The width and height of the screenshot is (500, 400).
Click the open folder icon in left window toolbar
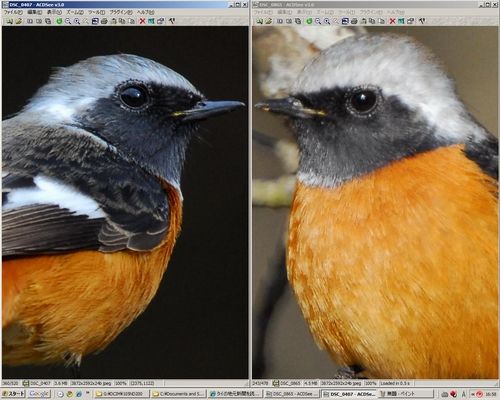tap(19, 21)
